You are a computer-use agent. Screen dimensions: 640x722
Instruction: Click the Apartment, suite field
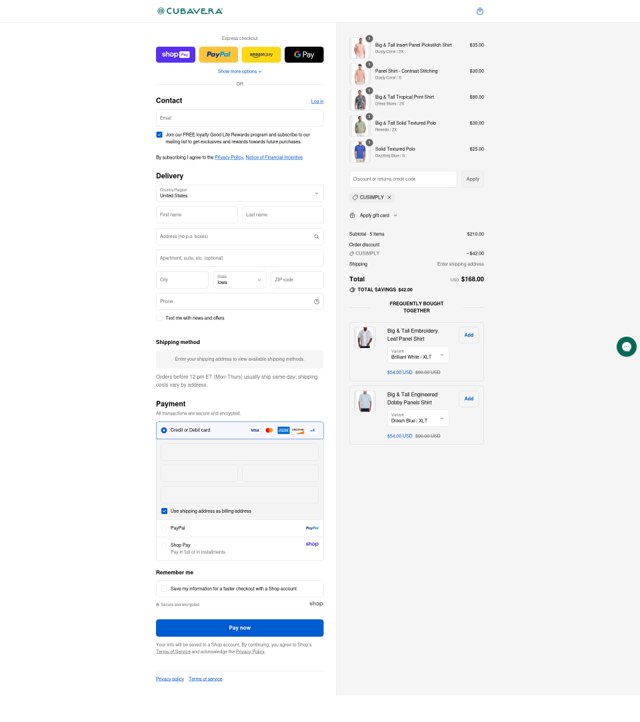coord(239,258)
